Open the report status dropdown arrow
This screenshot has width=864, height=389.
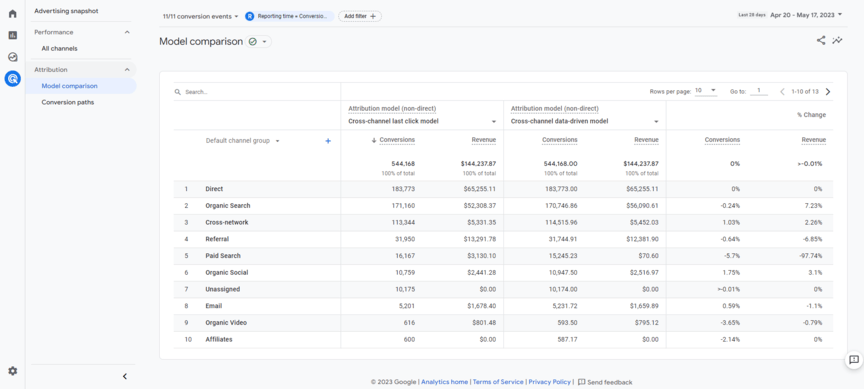264,41
